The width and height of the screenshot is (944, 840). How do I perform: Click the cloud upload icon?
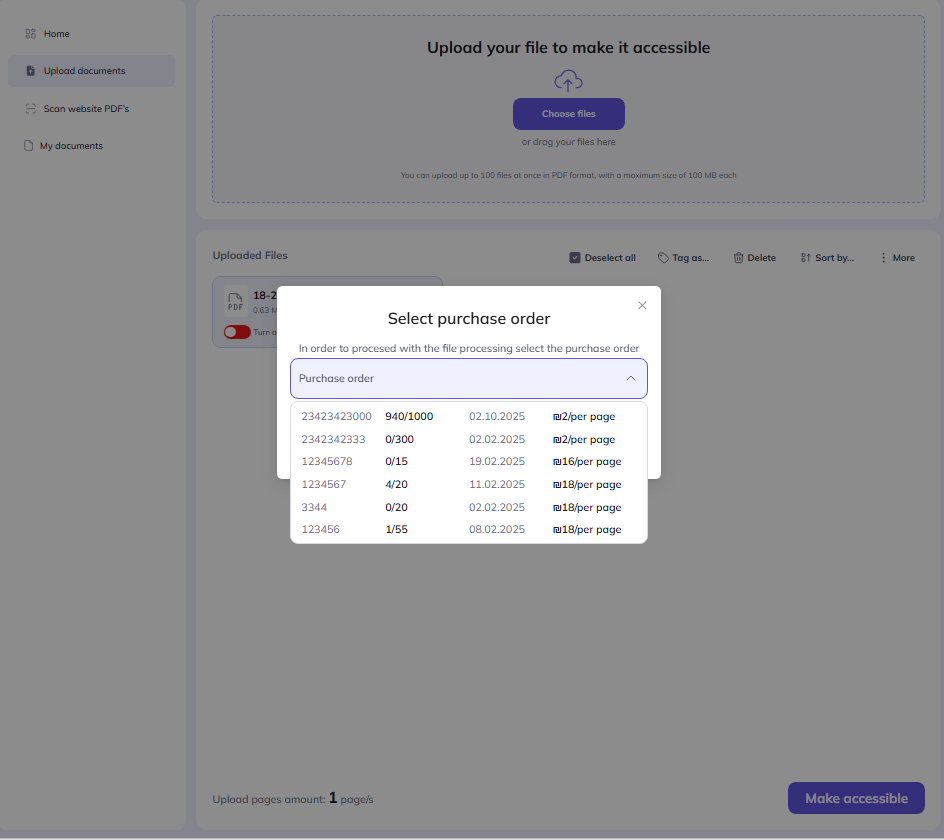pyautogui.click(x=568, y=80)
